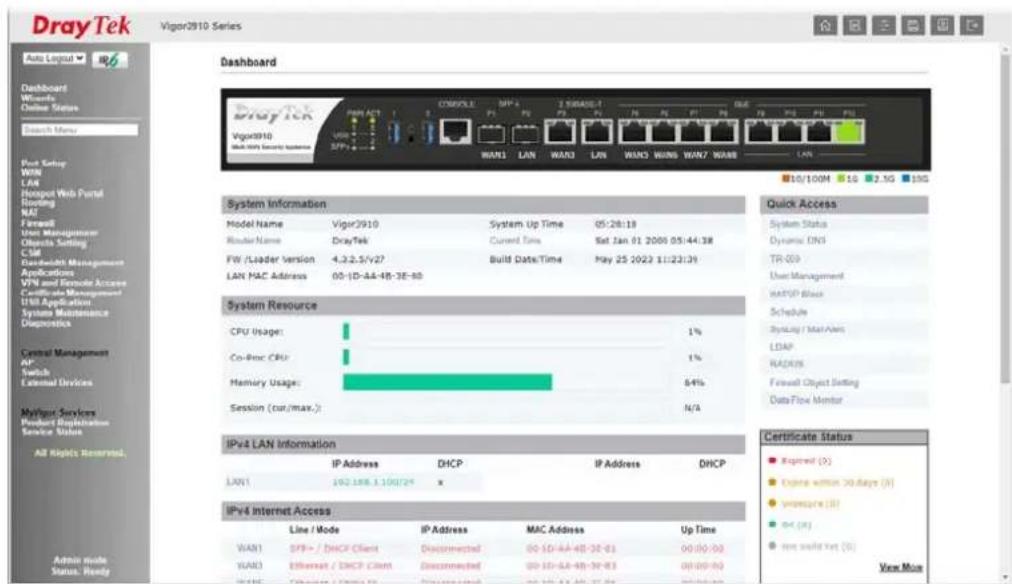
Task: Click the fifth top toolbar icon, before Logout
Action: point(942,25)
